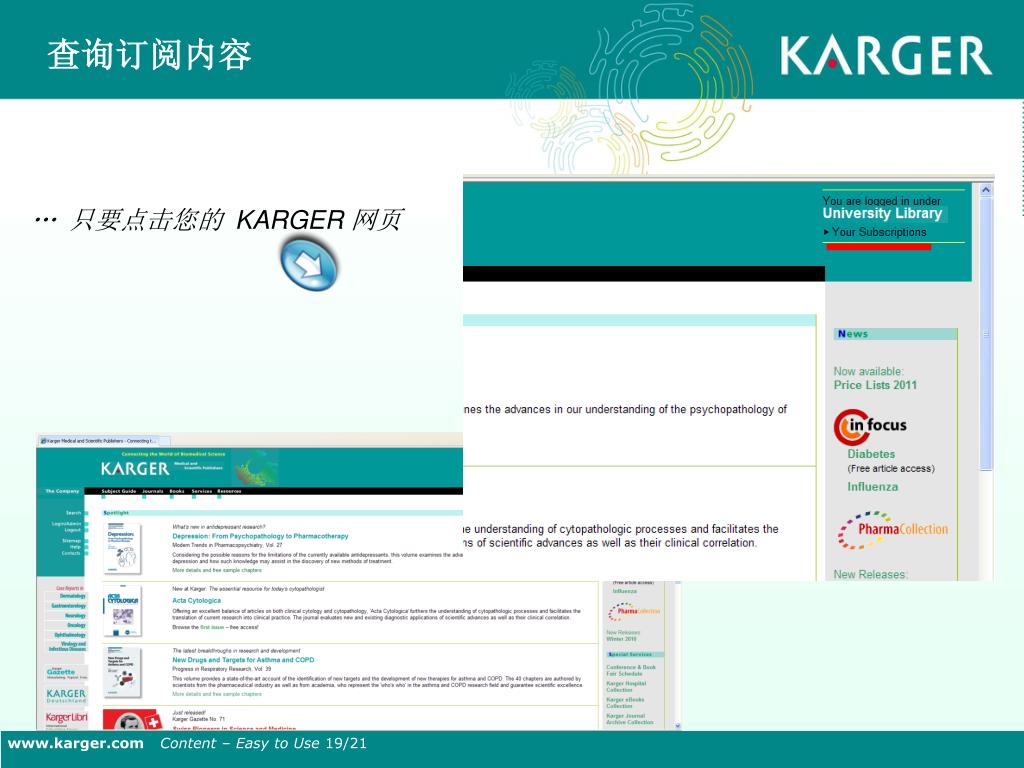The height and width of the screenshot is (768, 1024).
Task: Click small PharmaCollection logo in small webpage
Action: coord(634,611)
